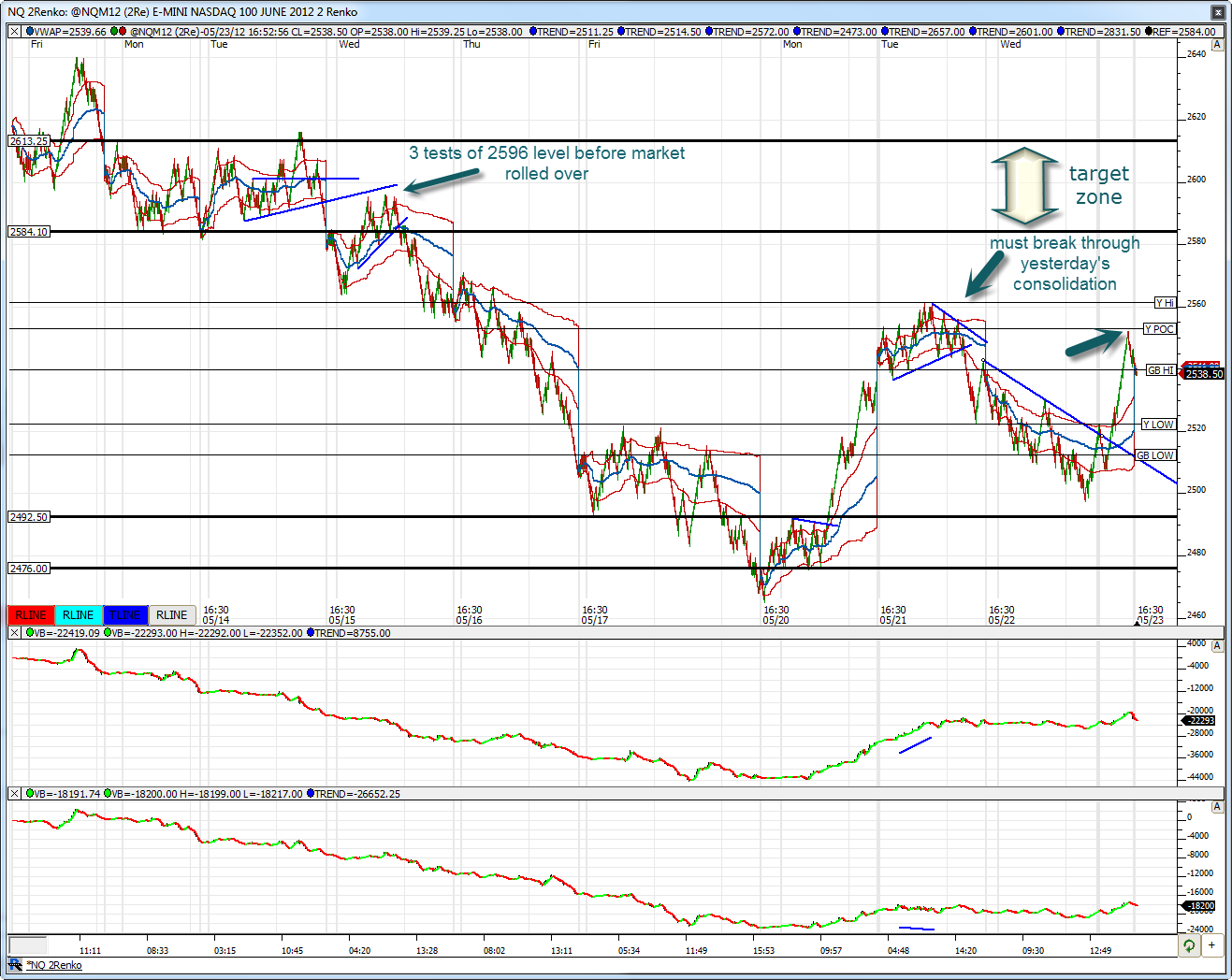Click the GB HI line label
This screenshot has width=1232, height=980.
(x=1161, y=370)
